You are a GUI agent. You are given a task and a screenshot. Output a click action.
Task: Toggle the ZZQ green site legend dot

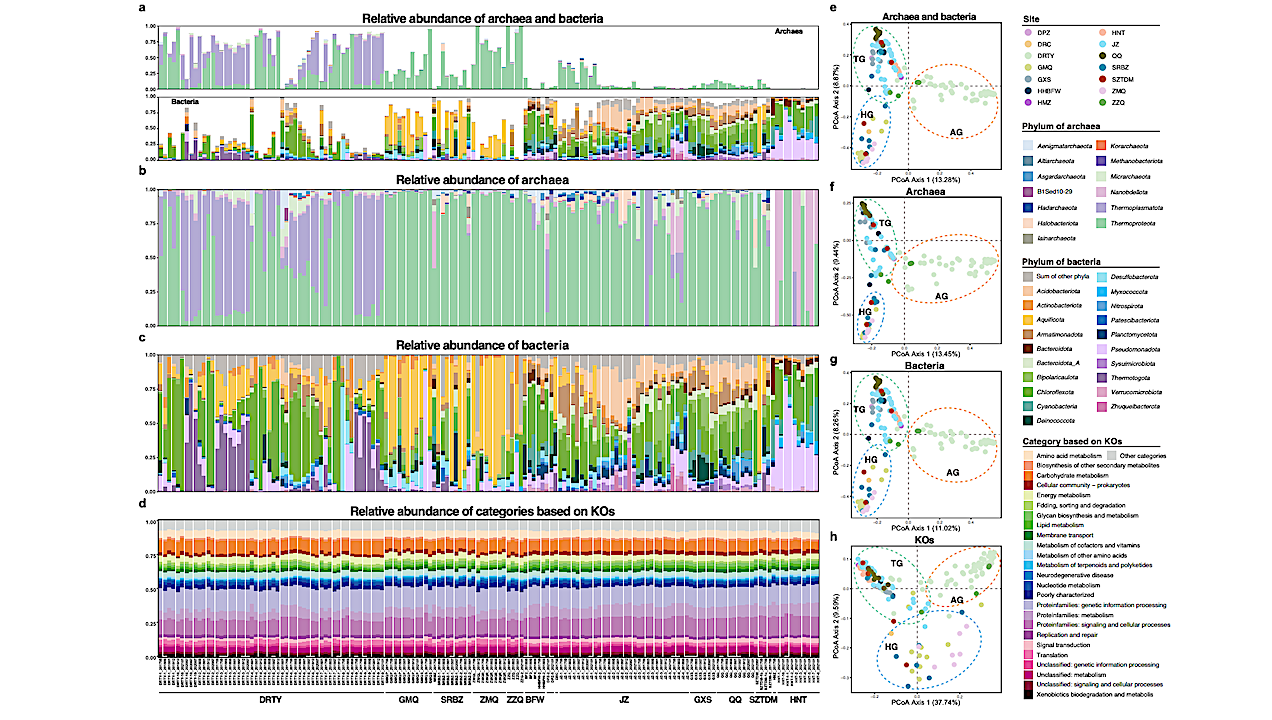pos(1103,102)
